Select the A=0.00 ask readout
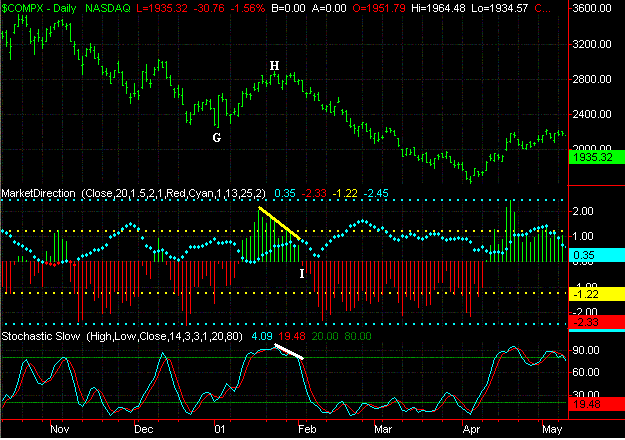625x440 pixels. [x=329, y=8]
